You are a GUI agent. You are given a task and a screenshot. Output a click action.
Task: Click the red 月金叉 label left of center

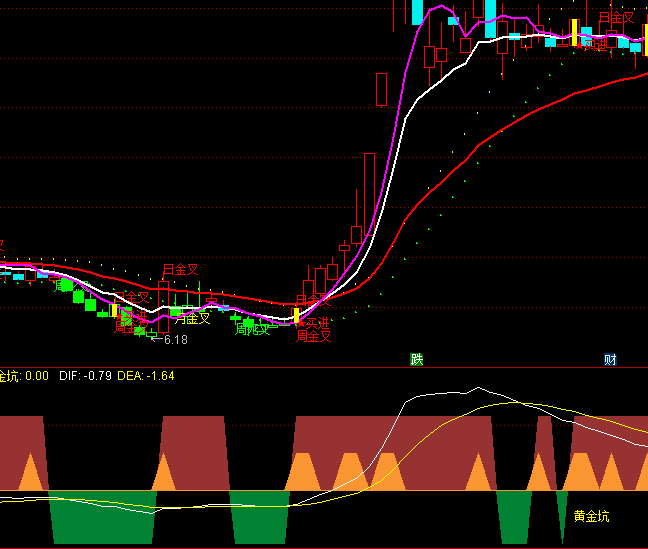(x=181, y=270)
